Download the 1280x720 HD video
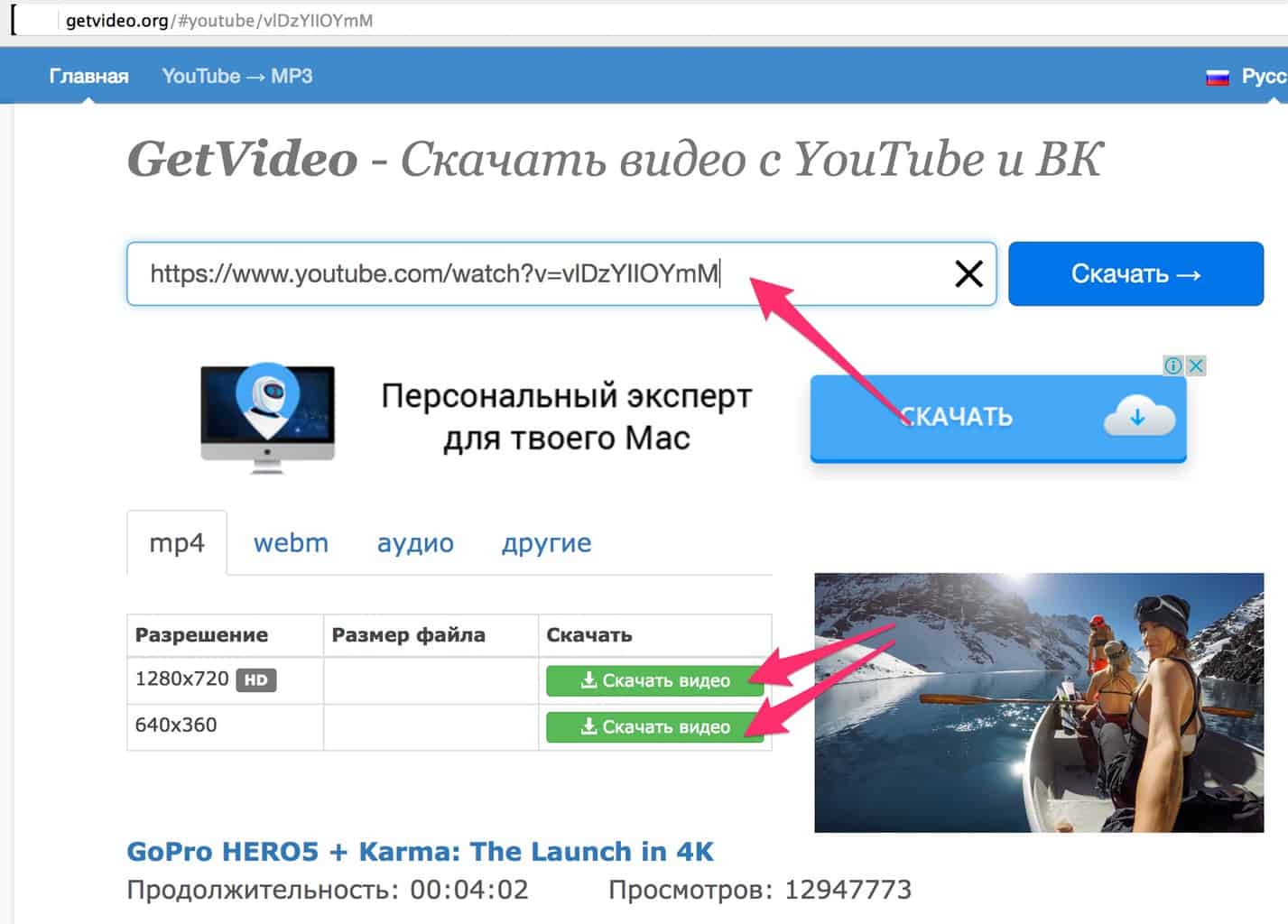The height and width of the screenshot is (924, 1288). (x=654, y=680)
